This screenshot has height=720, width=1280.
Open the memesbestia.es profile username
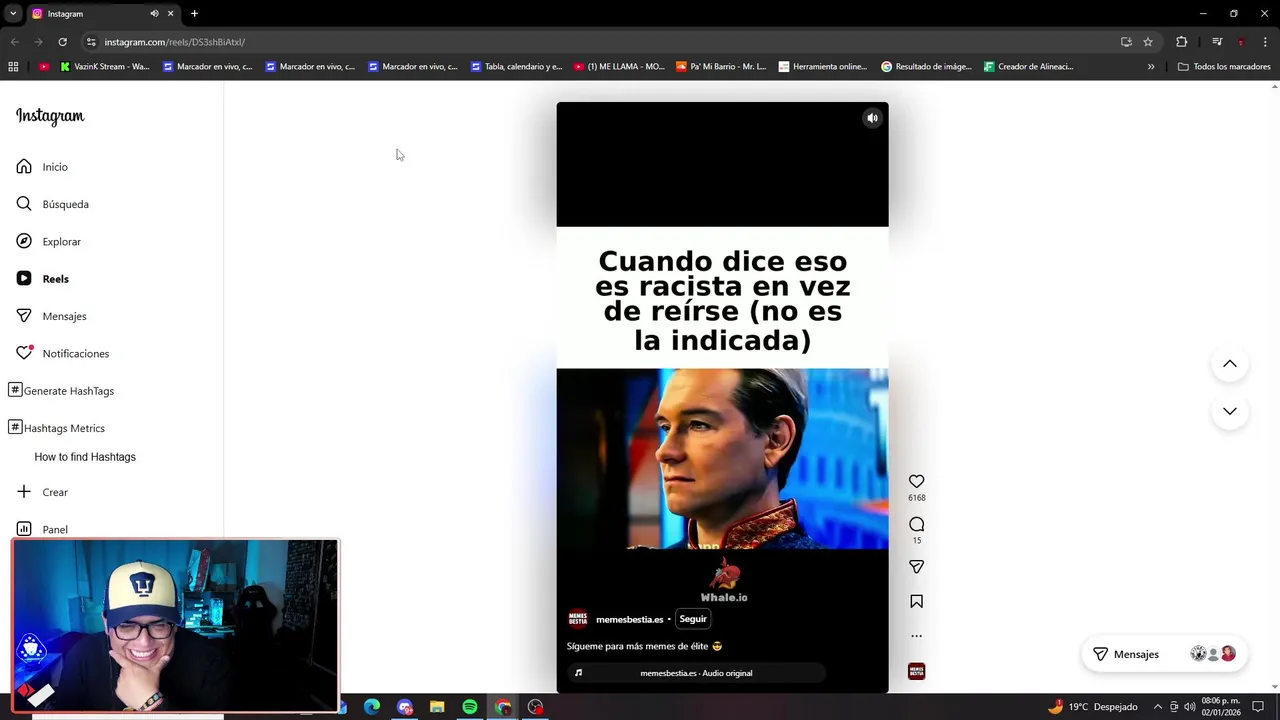(629, 620)
